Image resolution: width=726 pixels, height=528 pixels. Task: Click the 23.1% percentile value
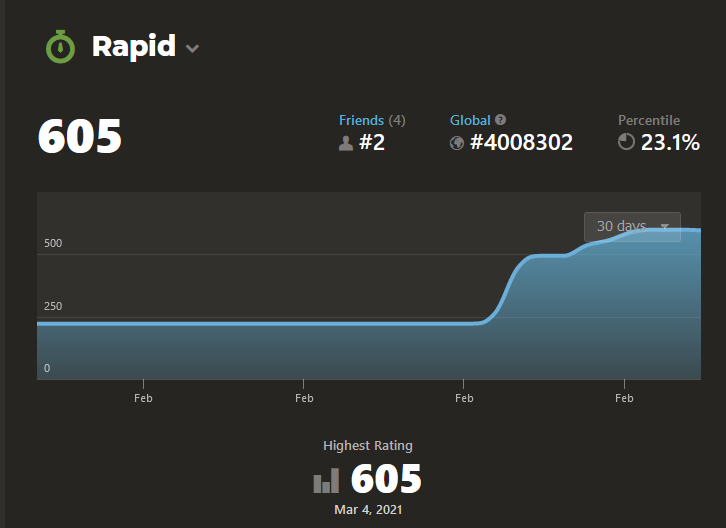coord(670,142)
